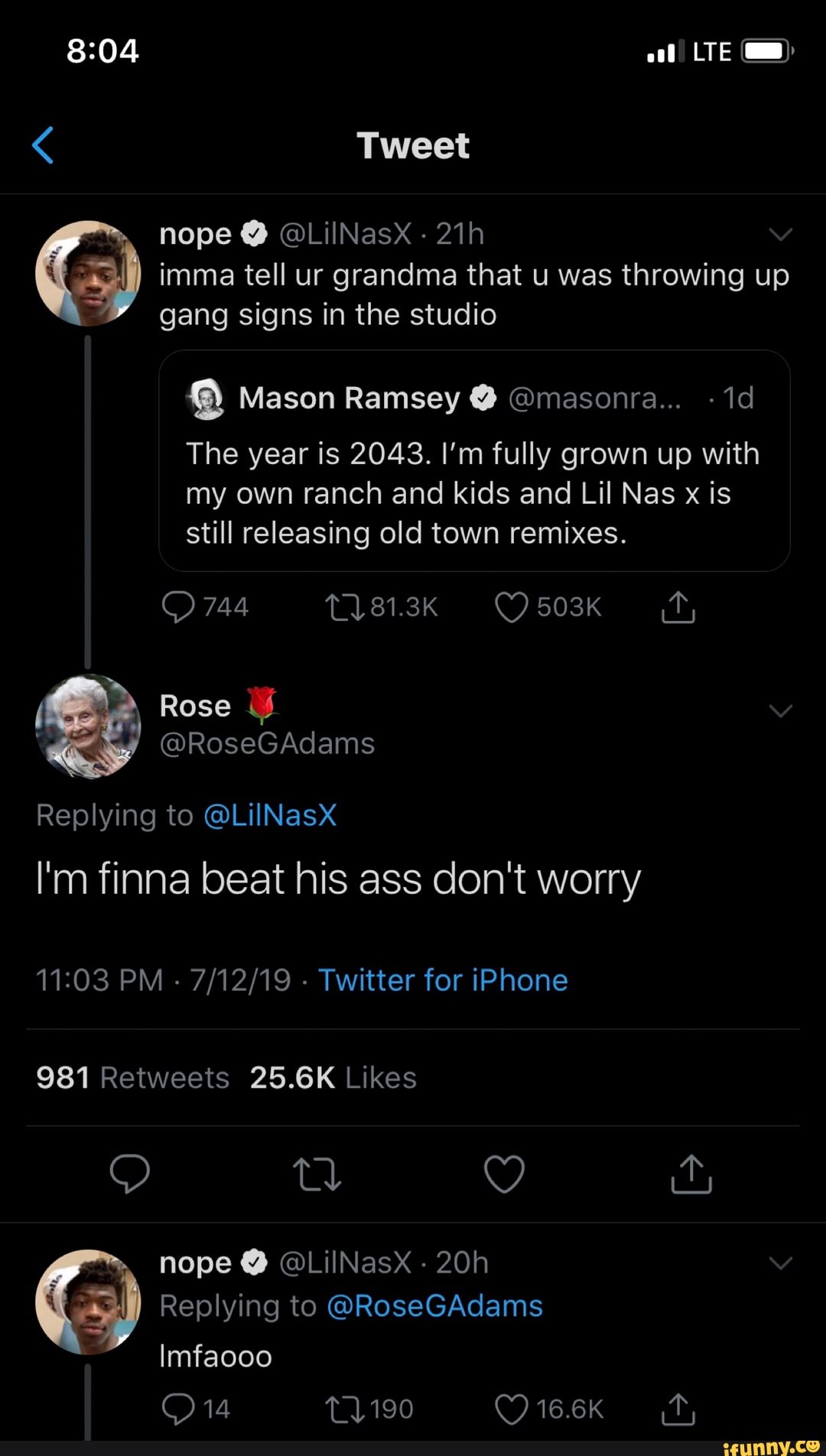Open the @LilNasX mention link in Rose's reply
826x1456 pixels.
272,814
